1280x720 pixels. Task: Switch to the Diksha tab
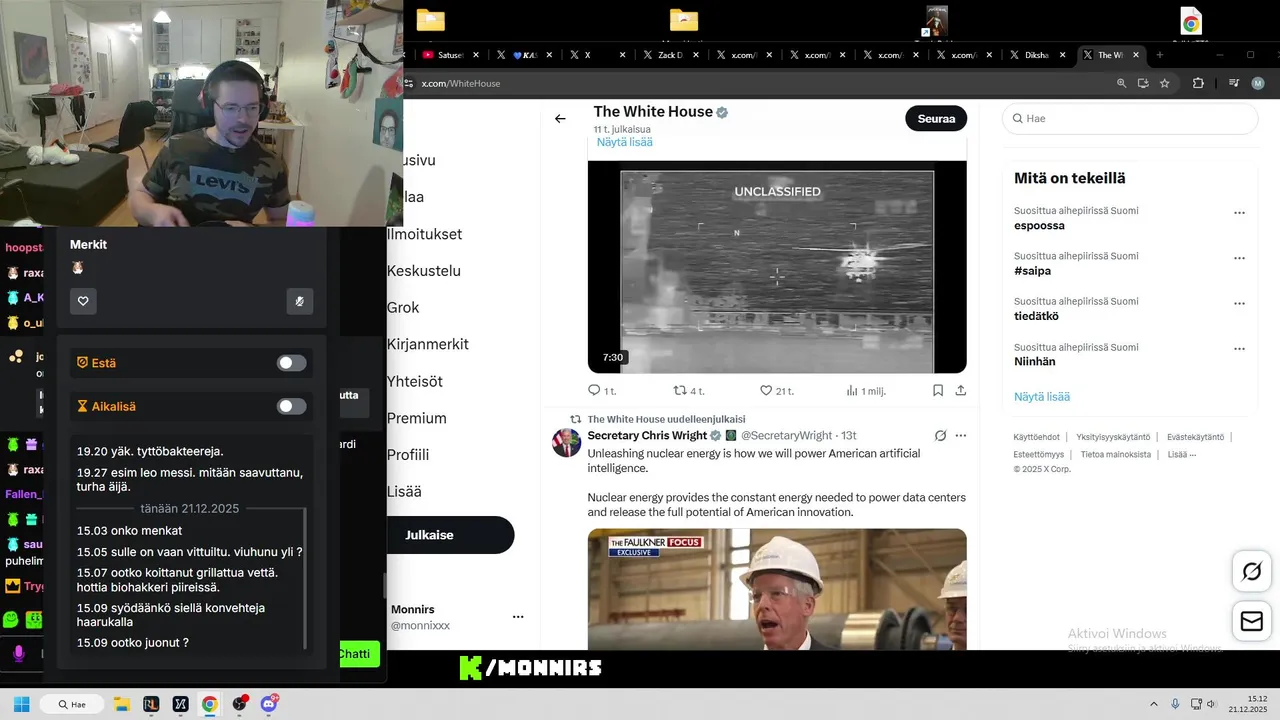point(1036,55)
